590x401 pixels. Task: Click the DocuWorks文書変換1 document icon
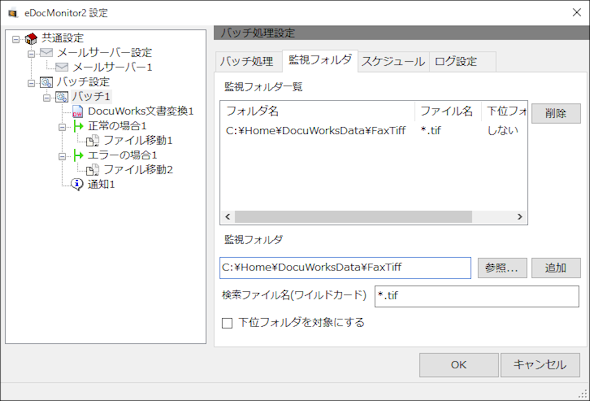point(77,111)
